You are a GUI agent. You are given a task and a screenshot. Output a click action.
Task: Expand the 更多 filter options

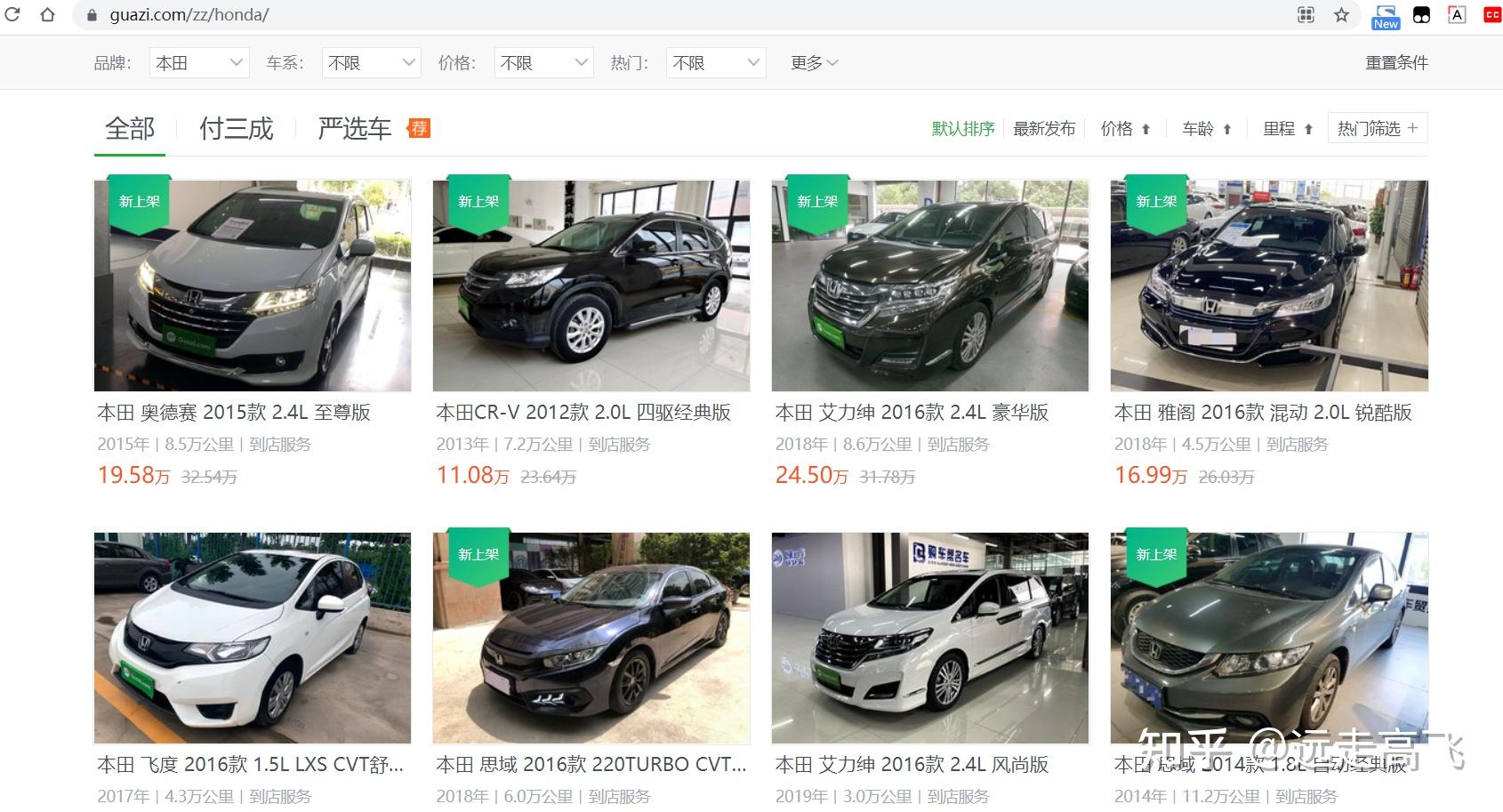[x=815, y=62]
